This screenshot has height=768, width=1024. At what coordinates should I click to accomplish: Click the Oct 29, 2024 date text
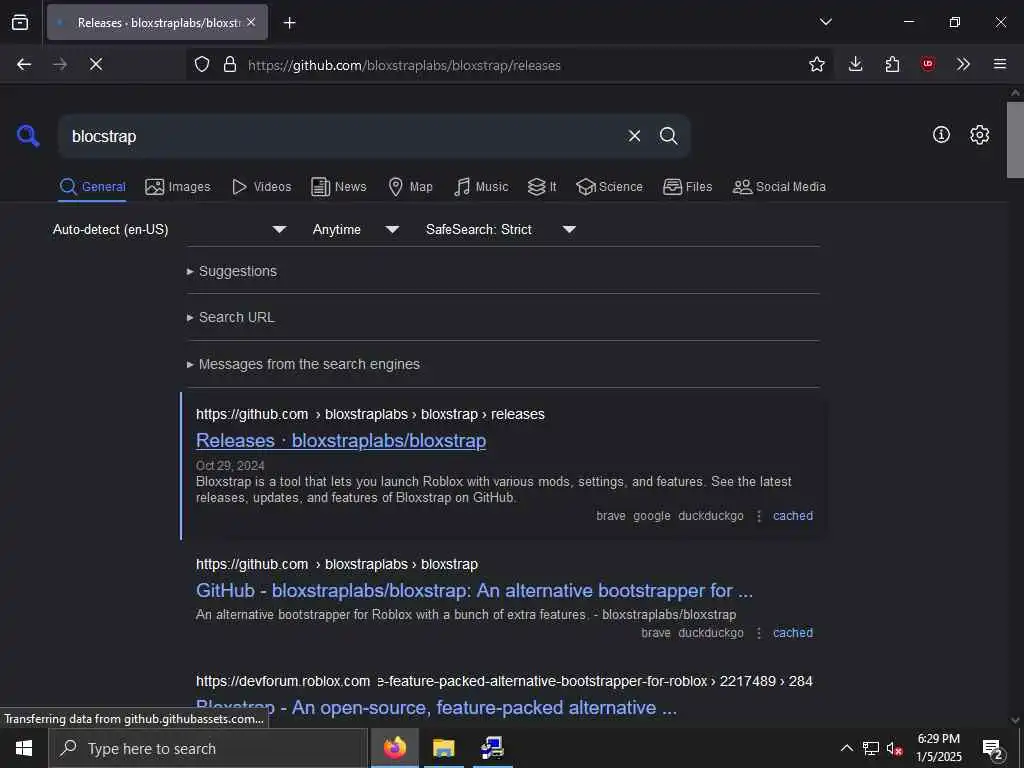pyautogui.click(x=230, y=466)
